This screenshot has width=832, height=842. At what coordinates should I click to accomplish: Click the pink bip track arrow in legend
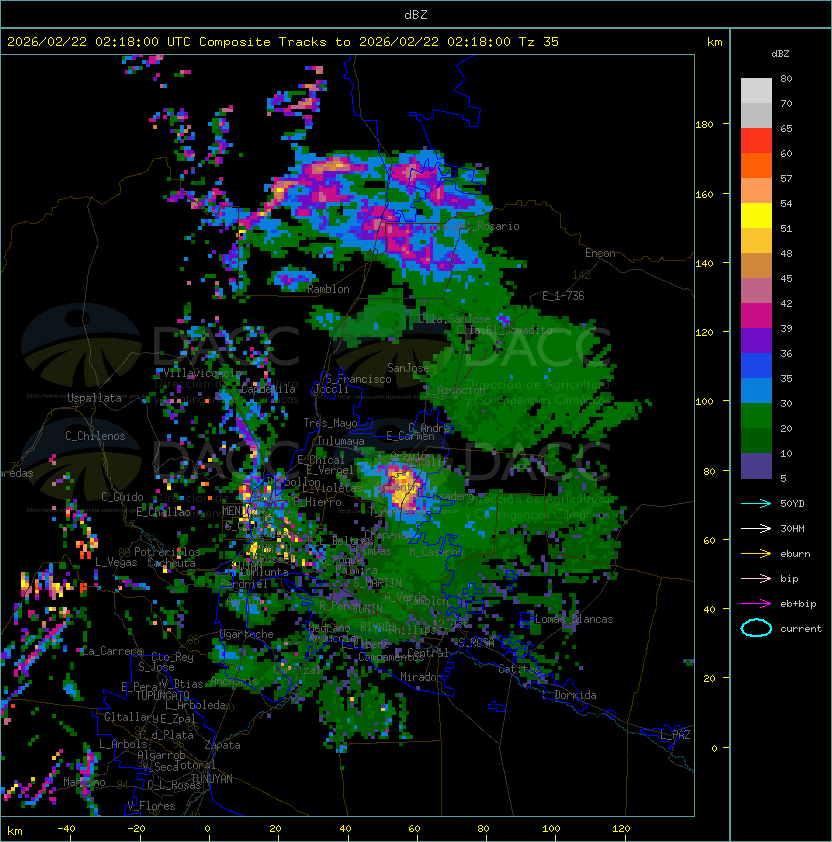pos(756,578)
